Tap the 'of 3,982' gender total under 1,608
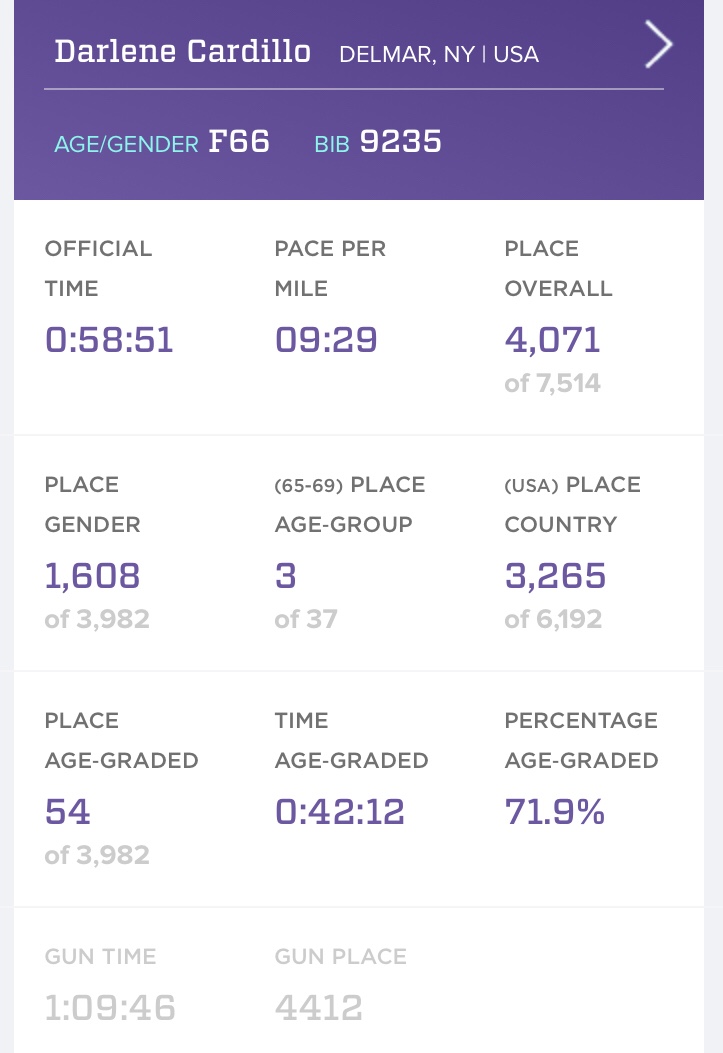This screenshot has width=723, height=1053. [x=97, y=619]
